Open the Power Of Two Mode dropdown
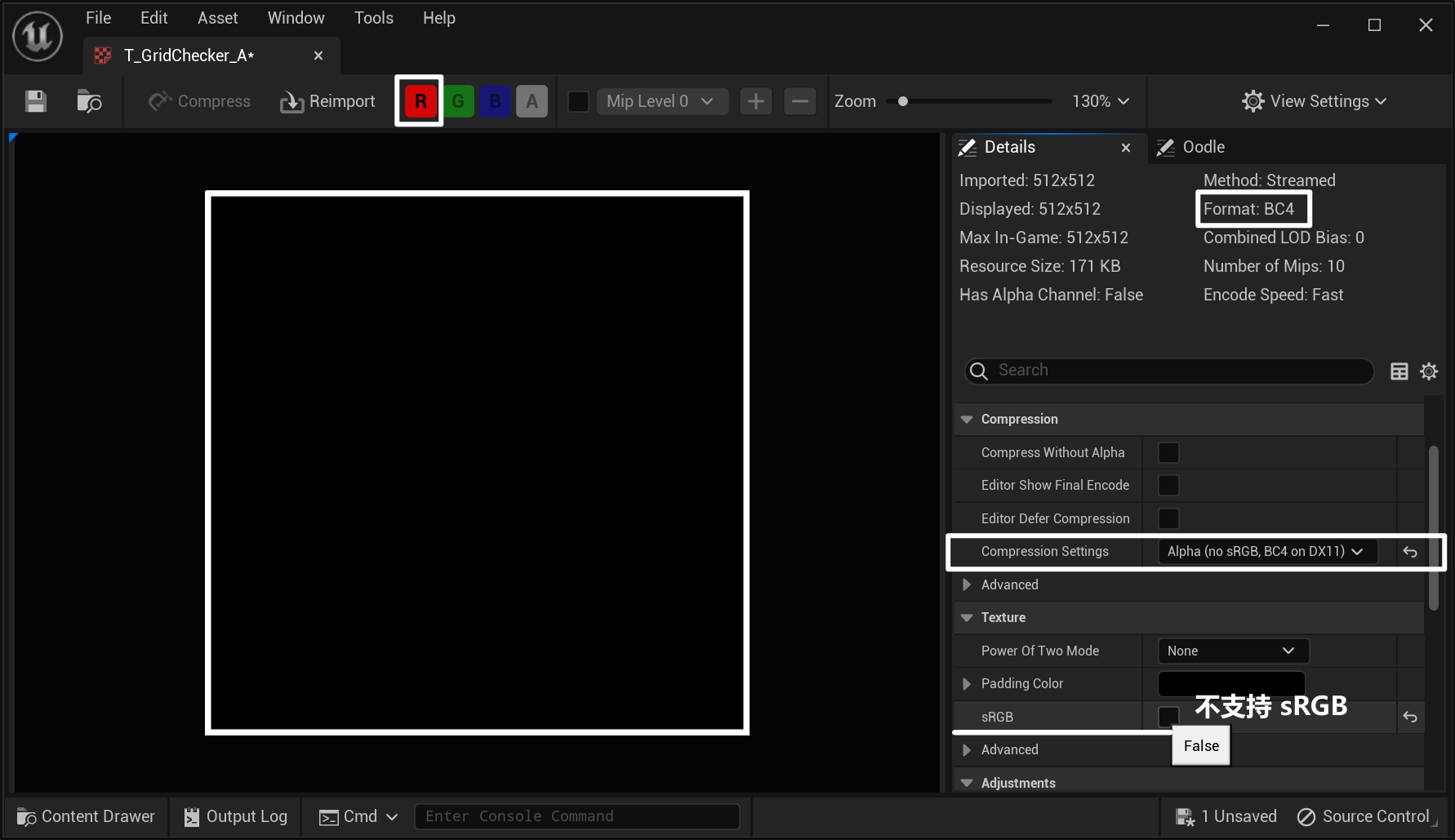This screenshot has width=1455, height=840. (1232, 651)
